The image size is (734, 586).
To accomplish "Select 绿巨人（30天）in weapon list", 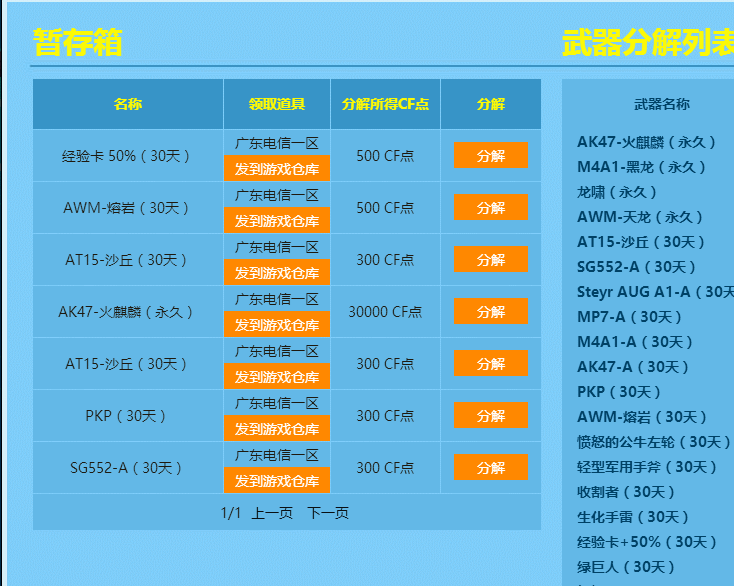I will (x=626, y=567).
